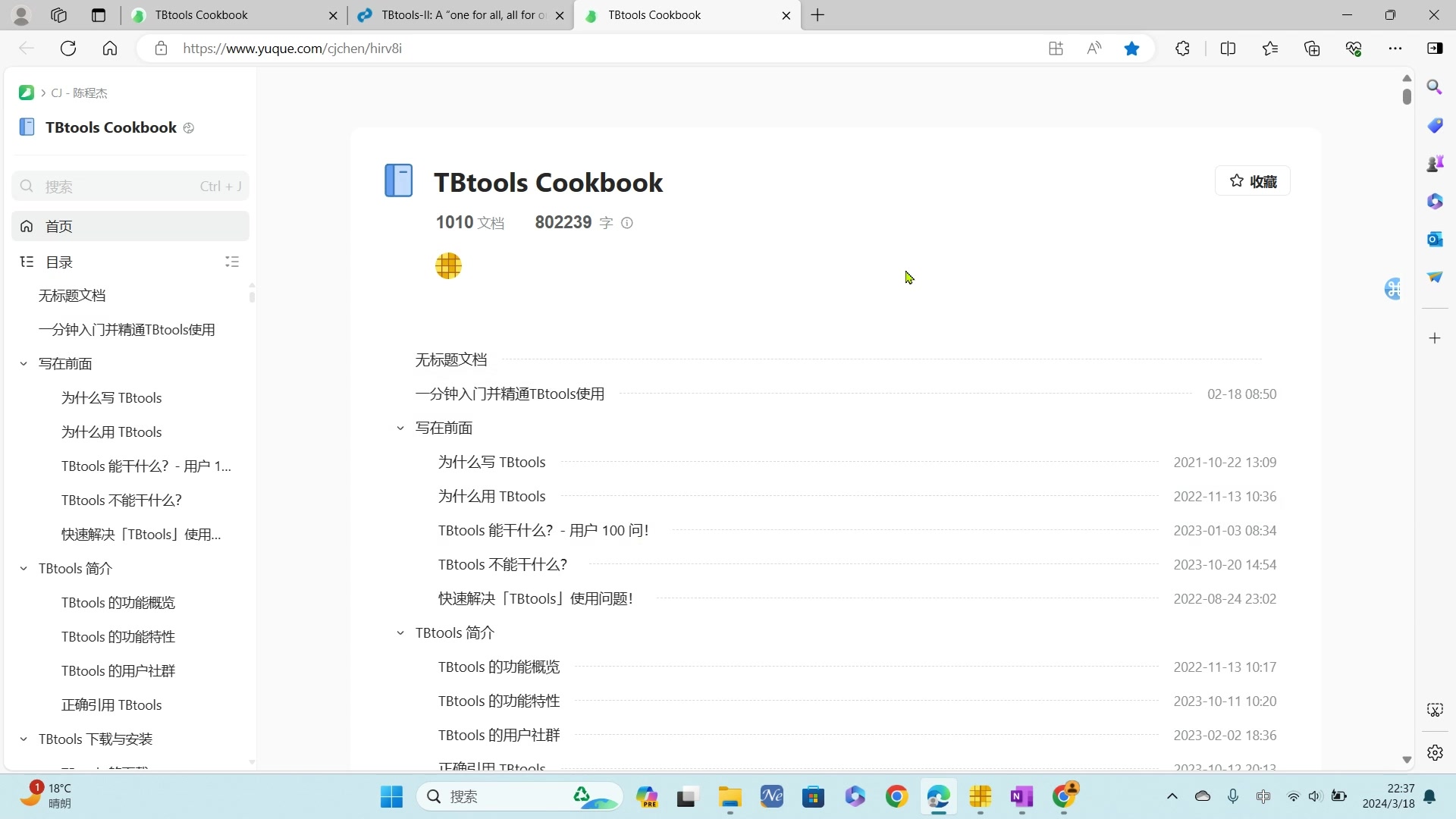Open 为什么用 TBtools in the sidebar
The image size is (1456, 819).
(111, 432)
